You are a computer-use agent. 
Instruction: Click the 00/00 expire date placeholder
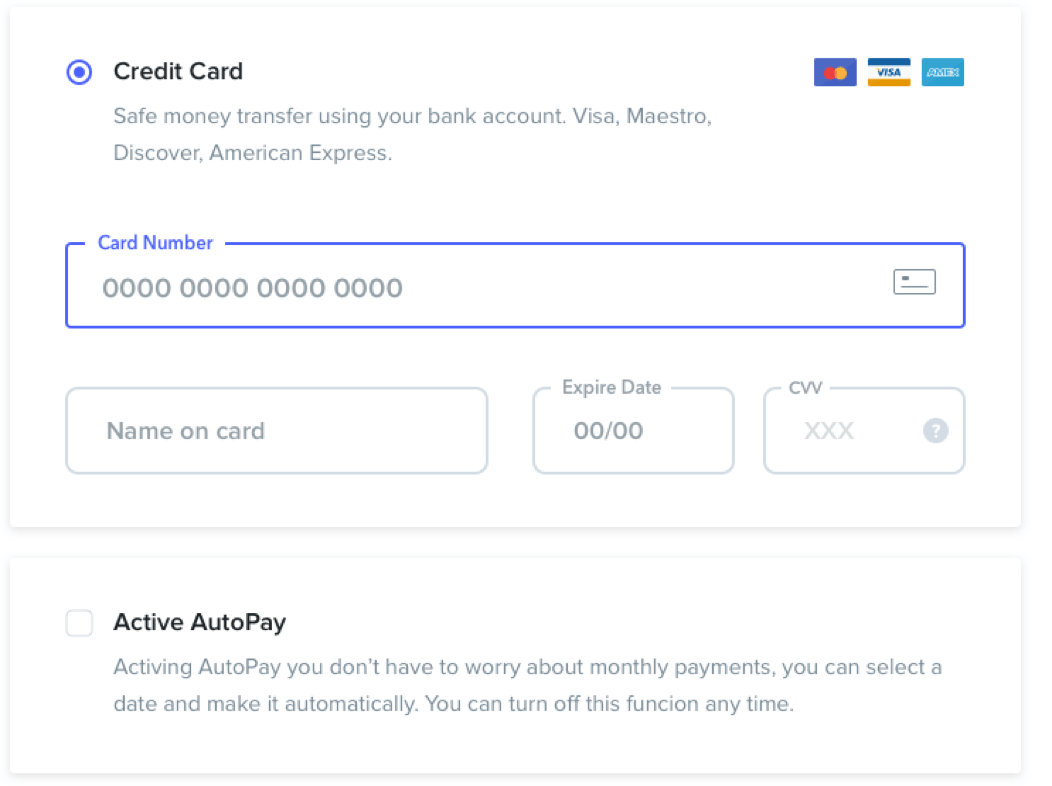click(x=609, y=431)
